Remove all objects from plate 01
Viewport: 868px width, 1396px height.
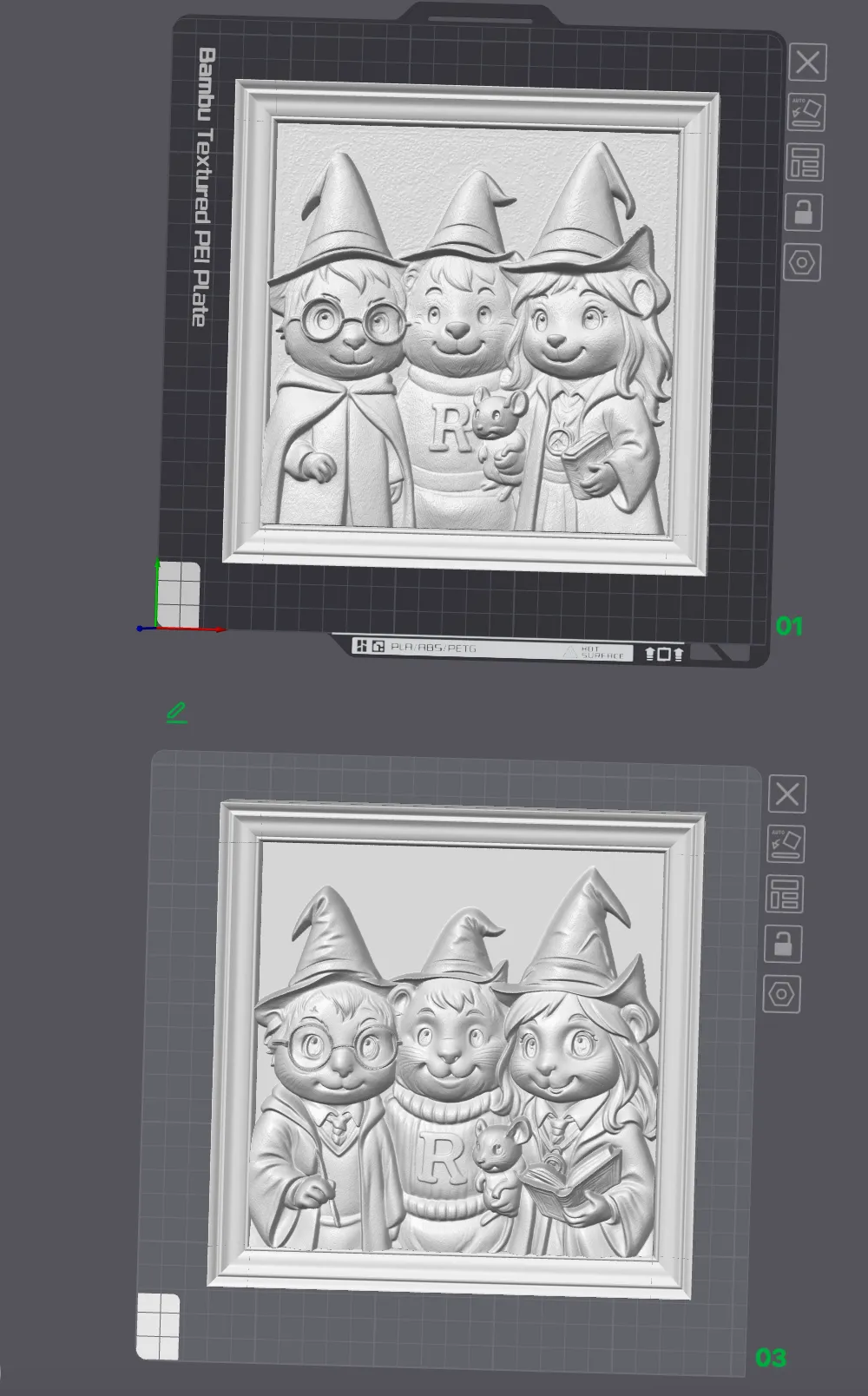[808, 63]
